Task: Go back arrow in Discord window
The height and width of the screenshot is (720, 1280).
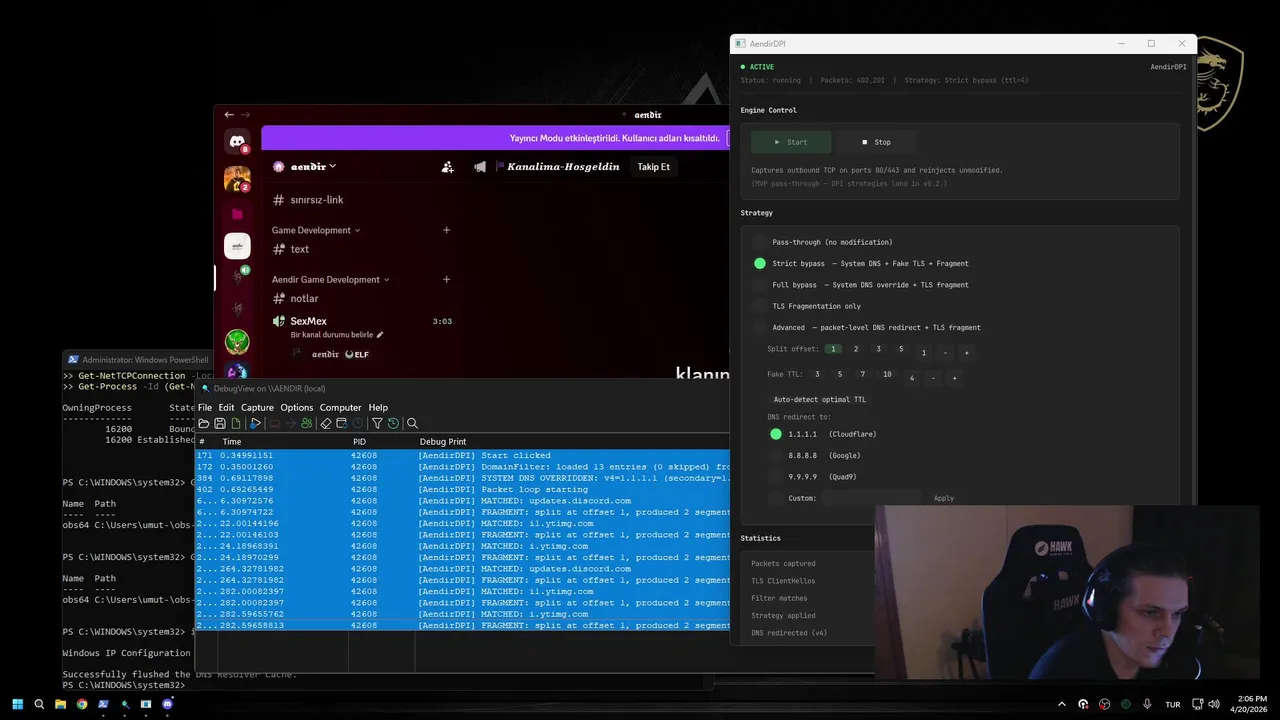Action: [229, 115]
